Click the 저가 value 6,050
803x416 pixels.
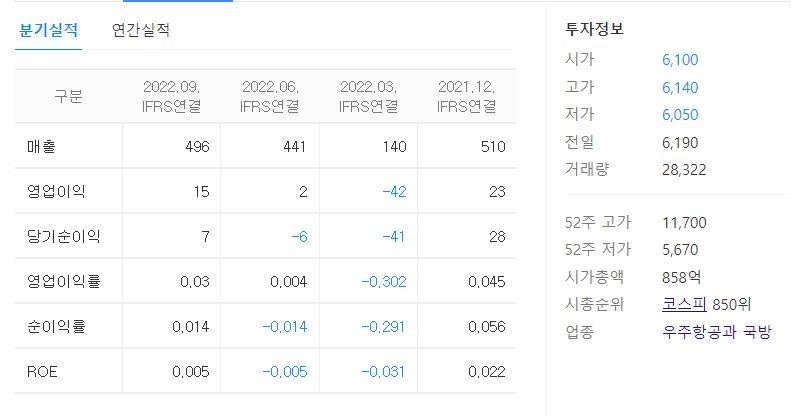coord(680,115)
